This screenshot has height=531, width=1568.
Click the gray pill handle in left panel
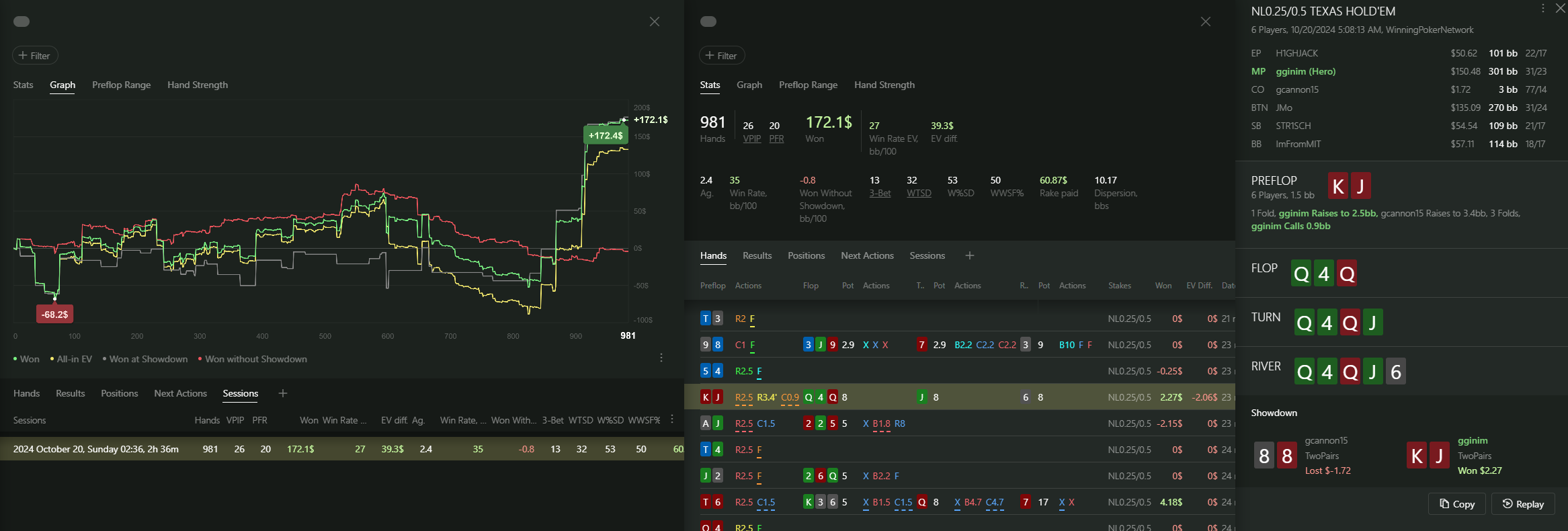click(x=22, y=22)
